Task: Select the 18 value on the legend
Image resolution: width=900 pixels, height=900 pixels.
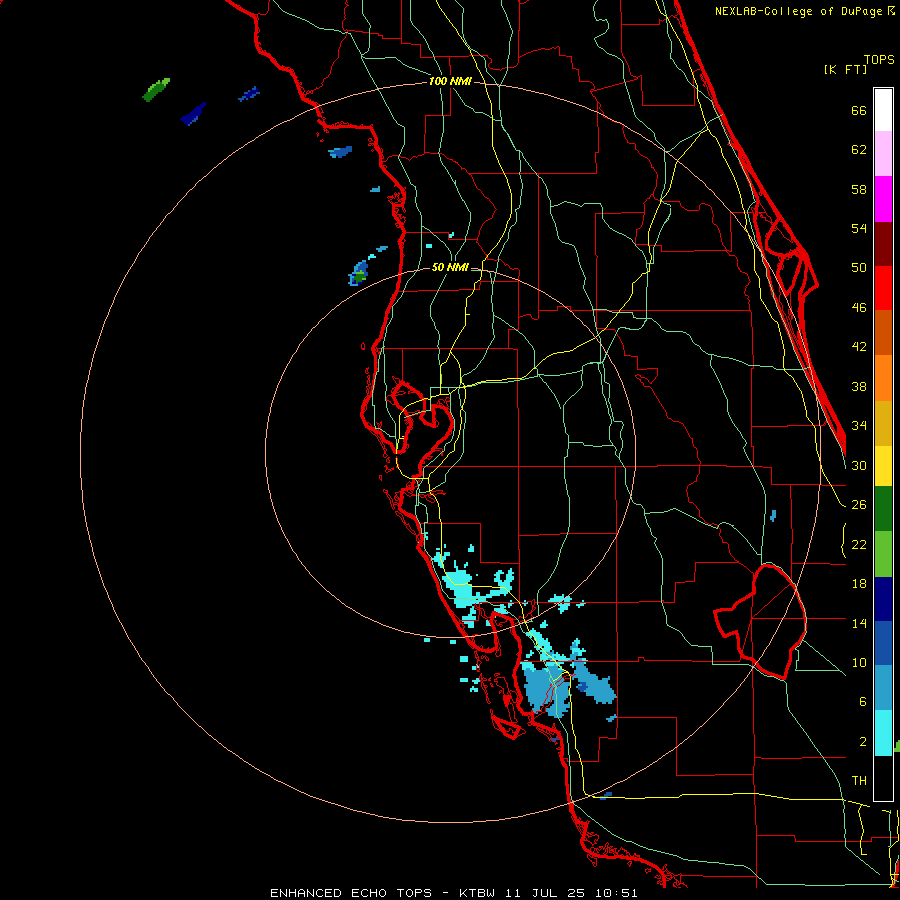Action: point(859,584)
